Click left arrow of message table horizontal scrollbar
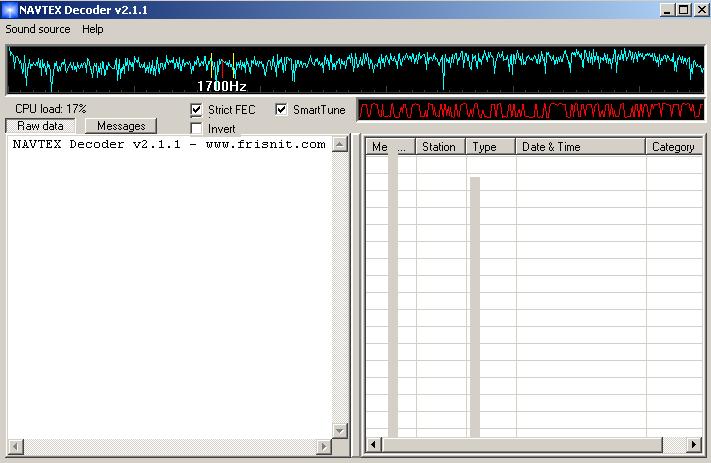The height and width of the screenshot is (463, 711). coord(373,445)
